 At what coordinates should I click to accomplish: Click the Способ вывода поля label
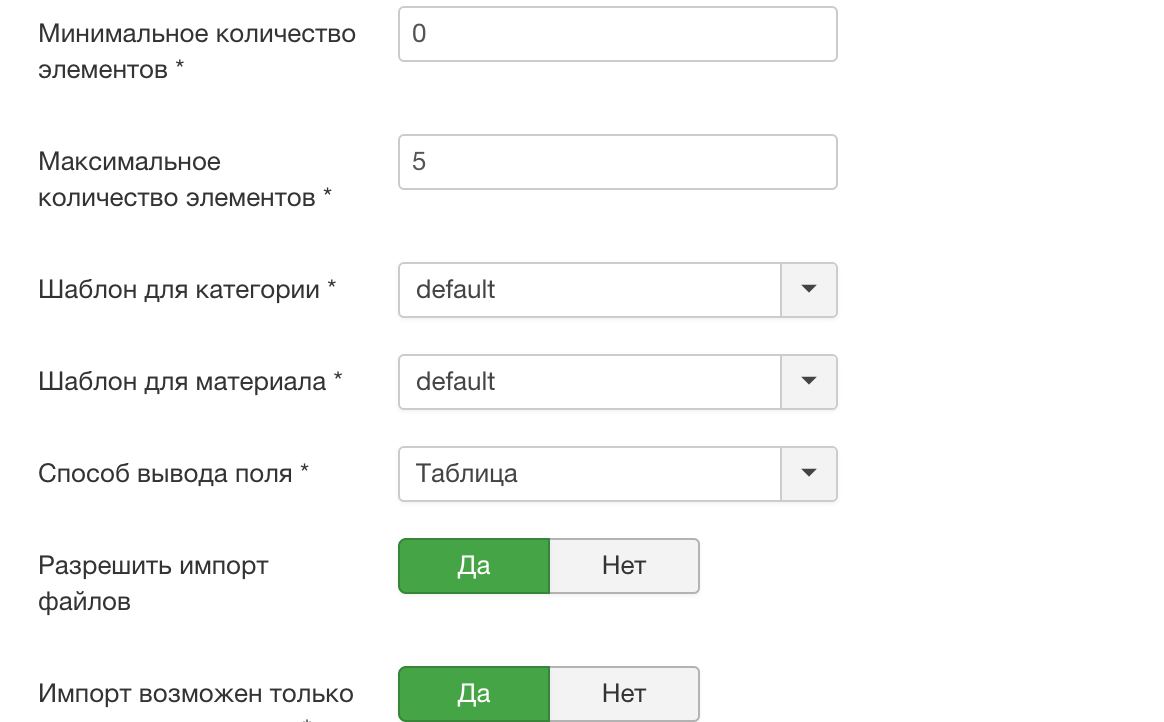165,474
